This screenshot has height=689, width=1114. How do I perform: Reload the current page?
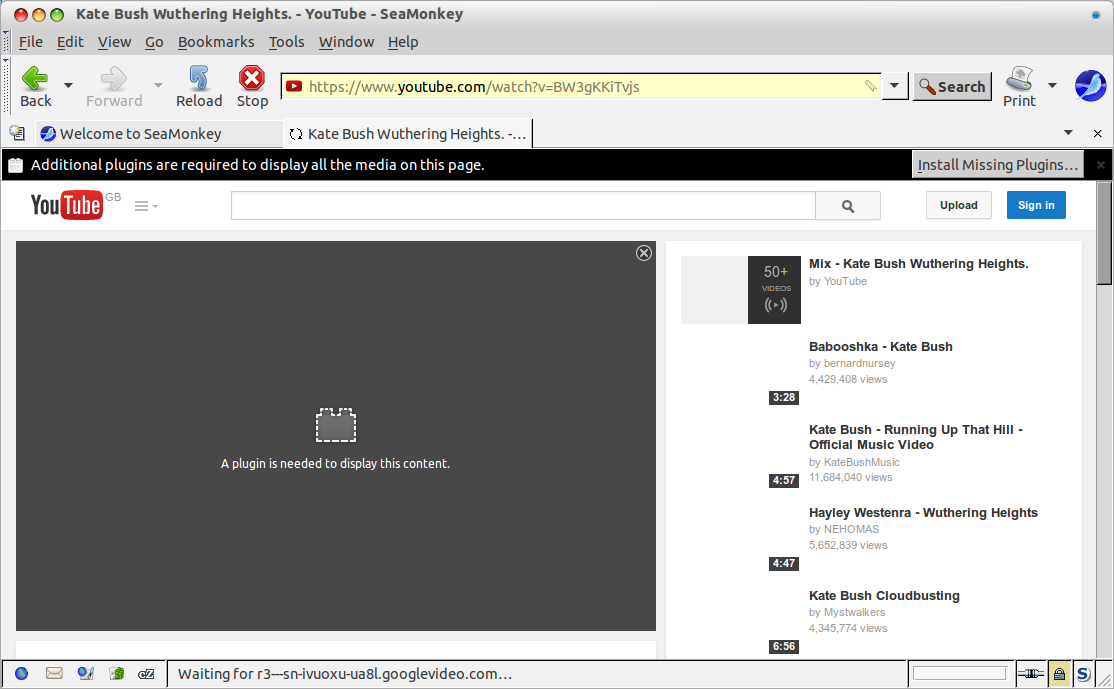coord(199,87)
